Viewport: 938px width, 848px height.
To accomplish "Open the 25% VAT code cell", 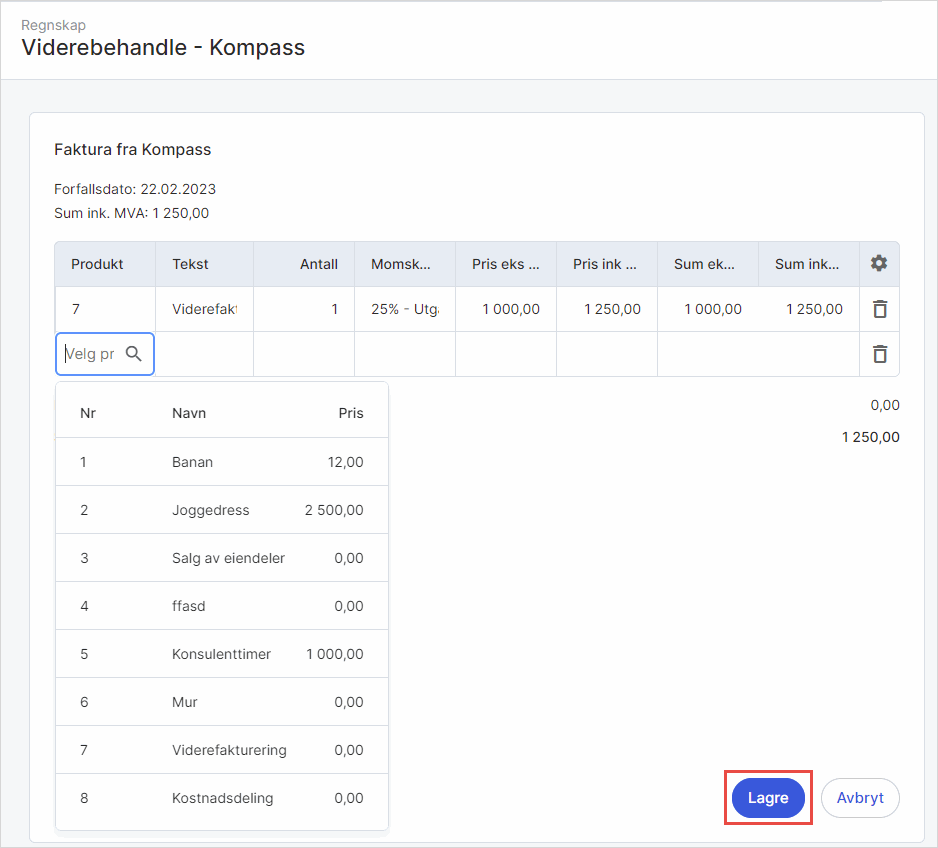I will point(404,309).
